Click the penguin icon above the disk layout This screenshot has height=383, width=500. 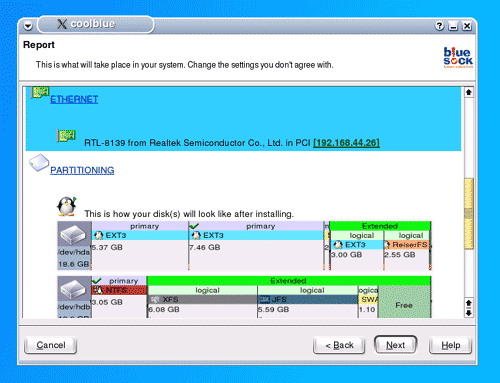(x=67, y=206)
